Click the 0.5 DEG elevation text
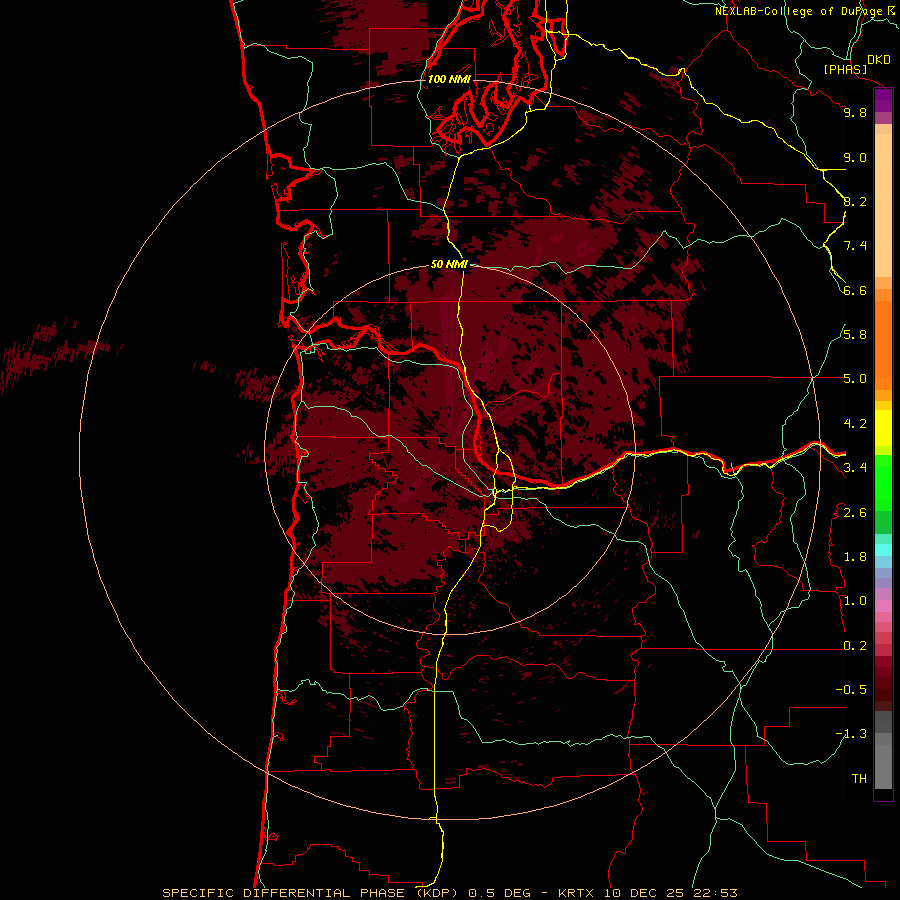This screenshot has height=900, width=900. 500,893
